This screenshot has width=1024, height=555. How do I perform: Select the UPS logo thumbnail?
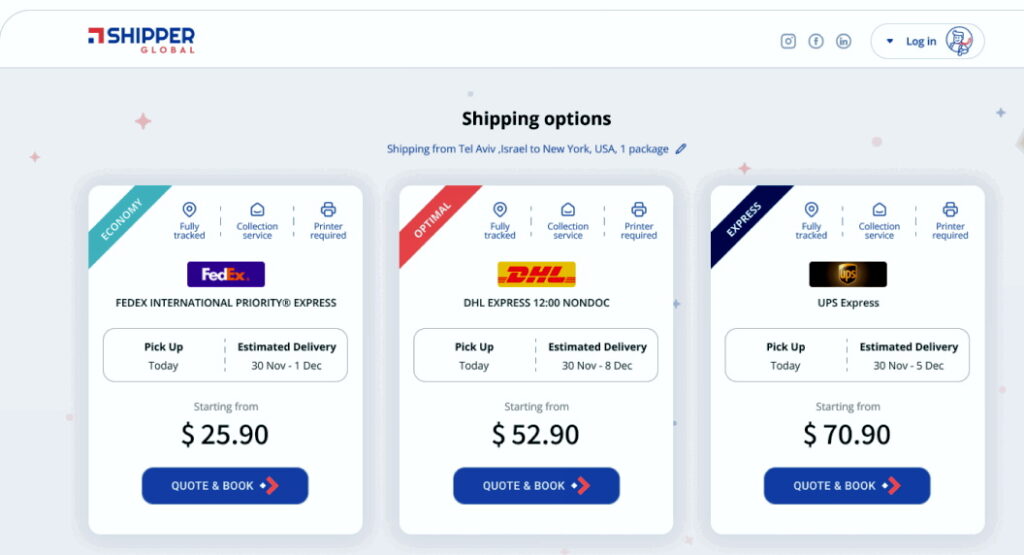[848, 274]
